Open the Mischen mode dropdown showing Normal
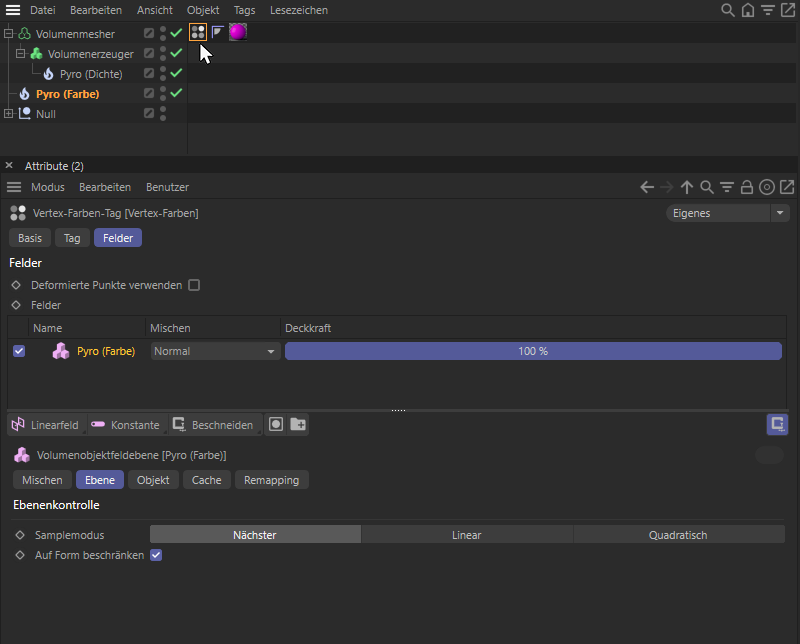Image resolution: width=800 pixels, height=644 pixels. click(x=215, y=351)
